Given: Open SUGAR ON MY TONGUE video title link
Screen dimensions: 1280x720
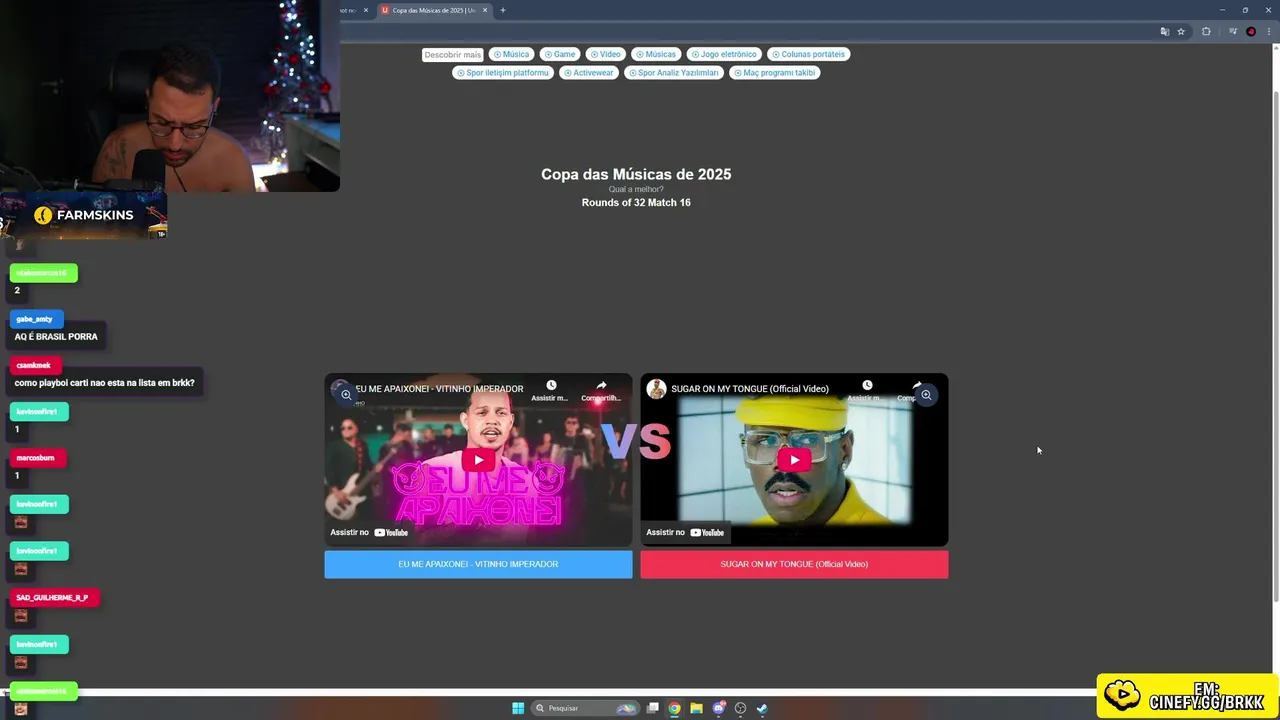Looking at the screenshot, I should (750, 389).
